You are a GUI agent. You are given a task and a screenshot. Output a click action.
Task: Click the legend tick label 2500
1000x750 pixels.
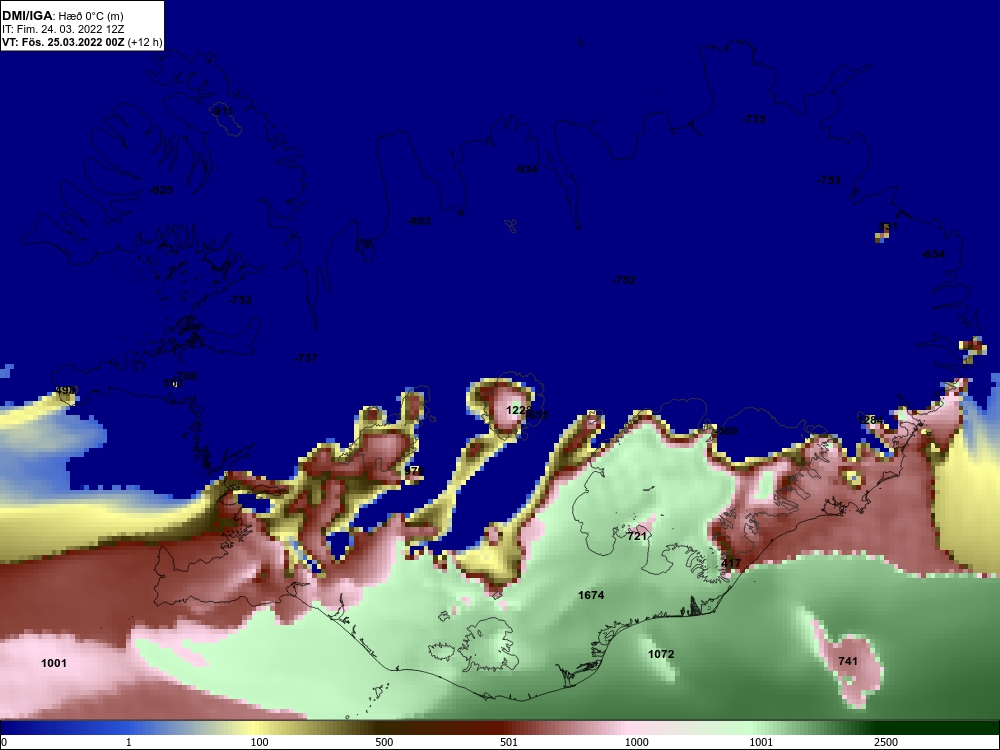coord(886,742)
